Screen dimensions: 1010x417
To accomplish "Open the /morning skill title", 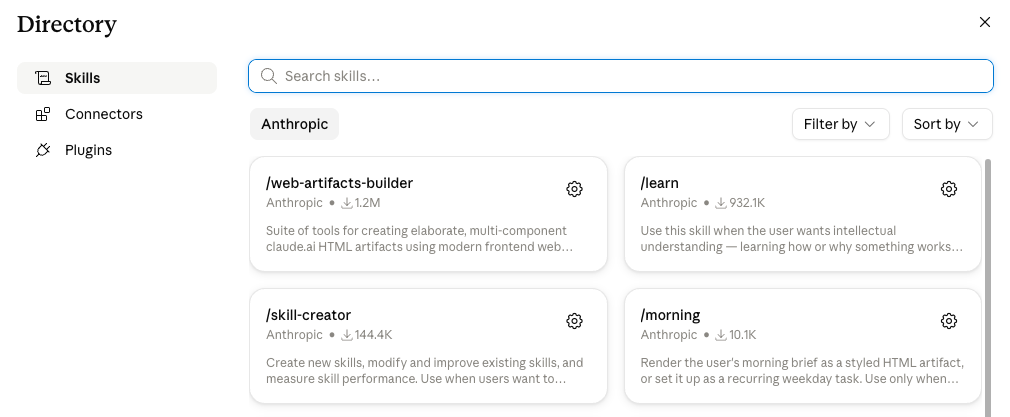I will [x=671, y=315].
